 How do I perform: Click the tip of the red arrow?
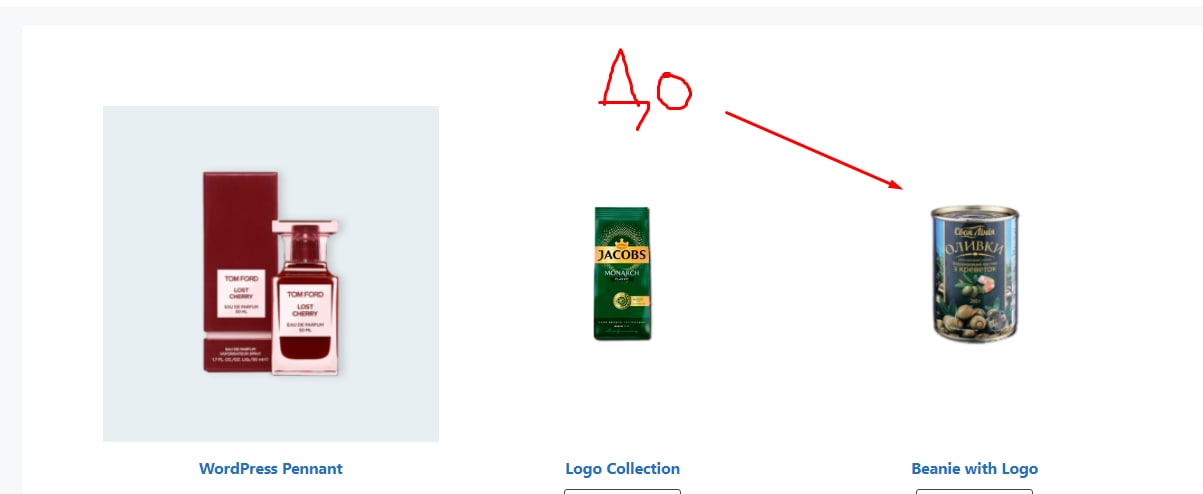(899, 187)
